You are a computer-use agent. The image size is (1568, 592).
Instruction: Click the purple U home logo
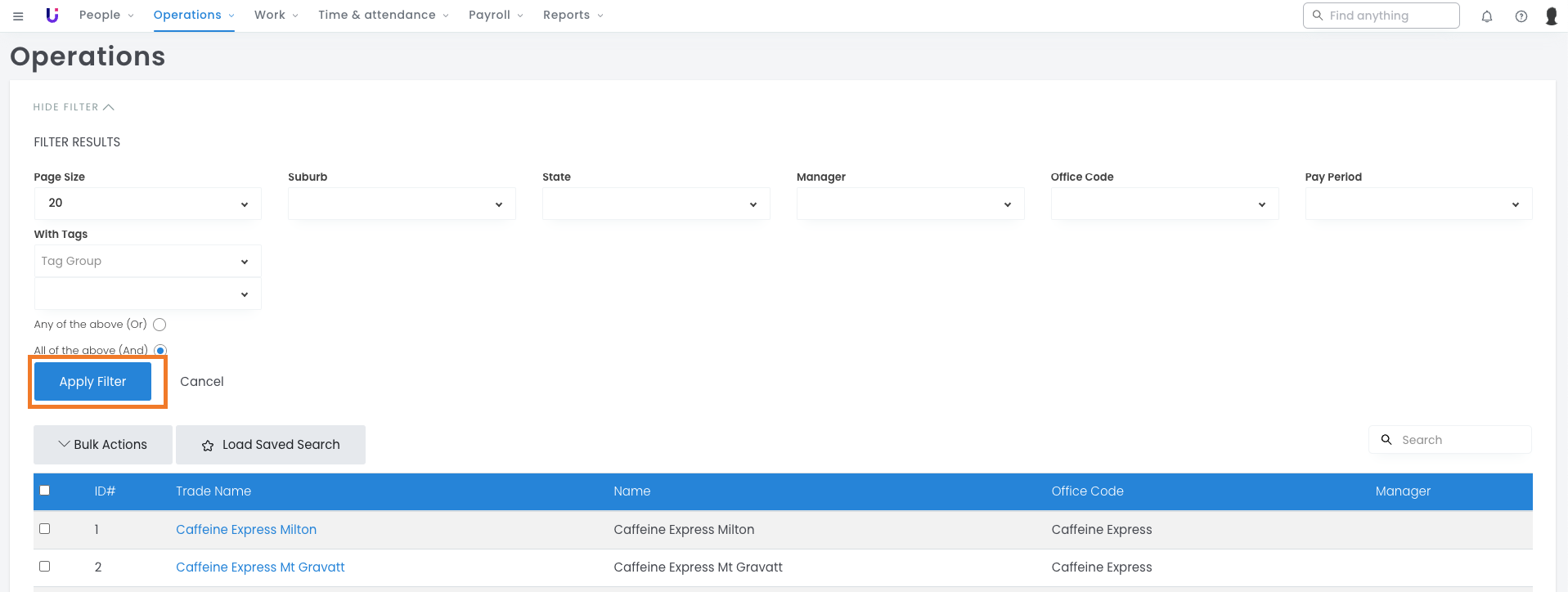[52, 16]
